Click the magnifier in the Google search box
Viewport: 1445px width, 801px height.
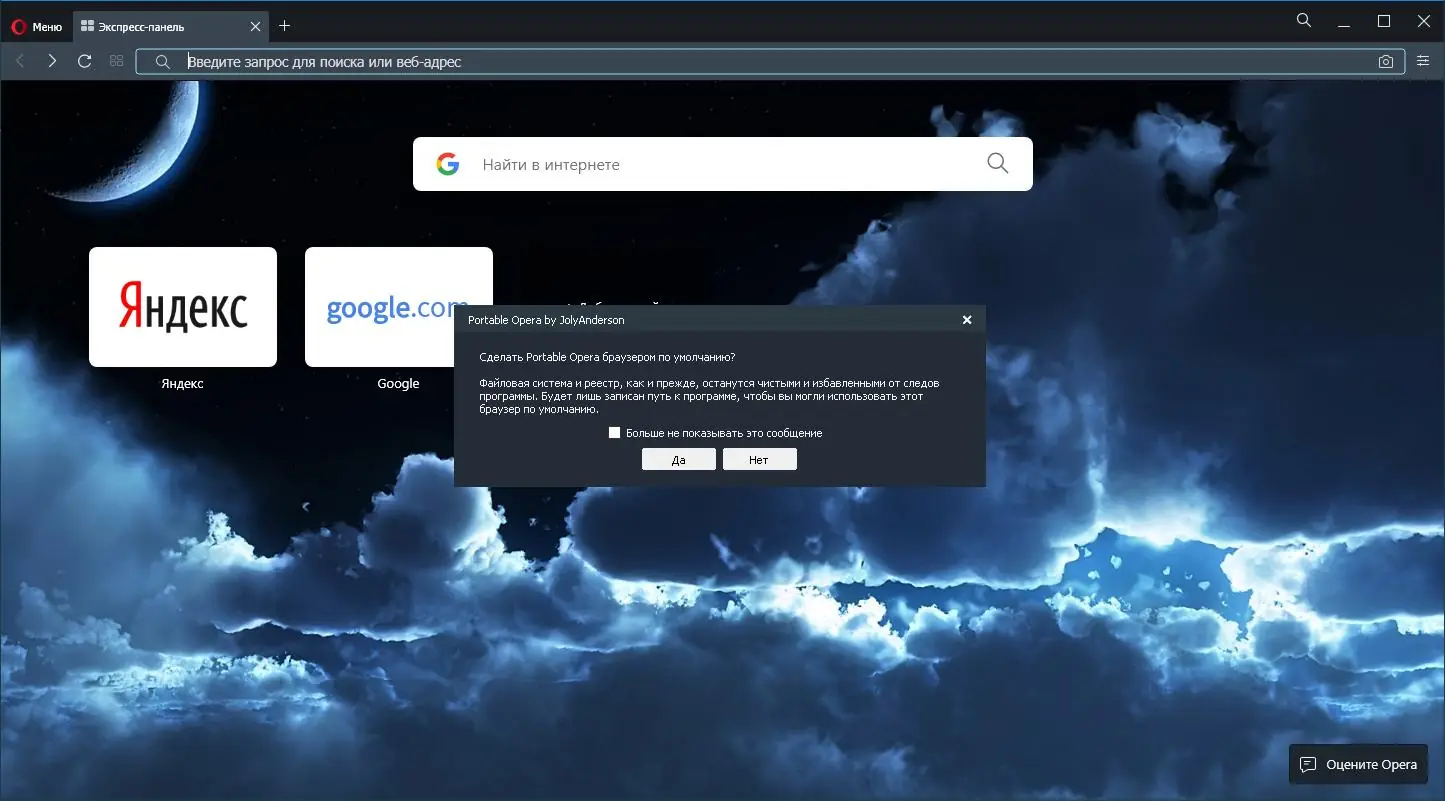pyautogui.click(x=997, y=164)
